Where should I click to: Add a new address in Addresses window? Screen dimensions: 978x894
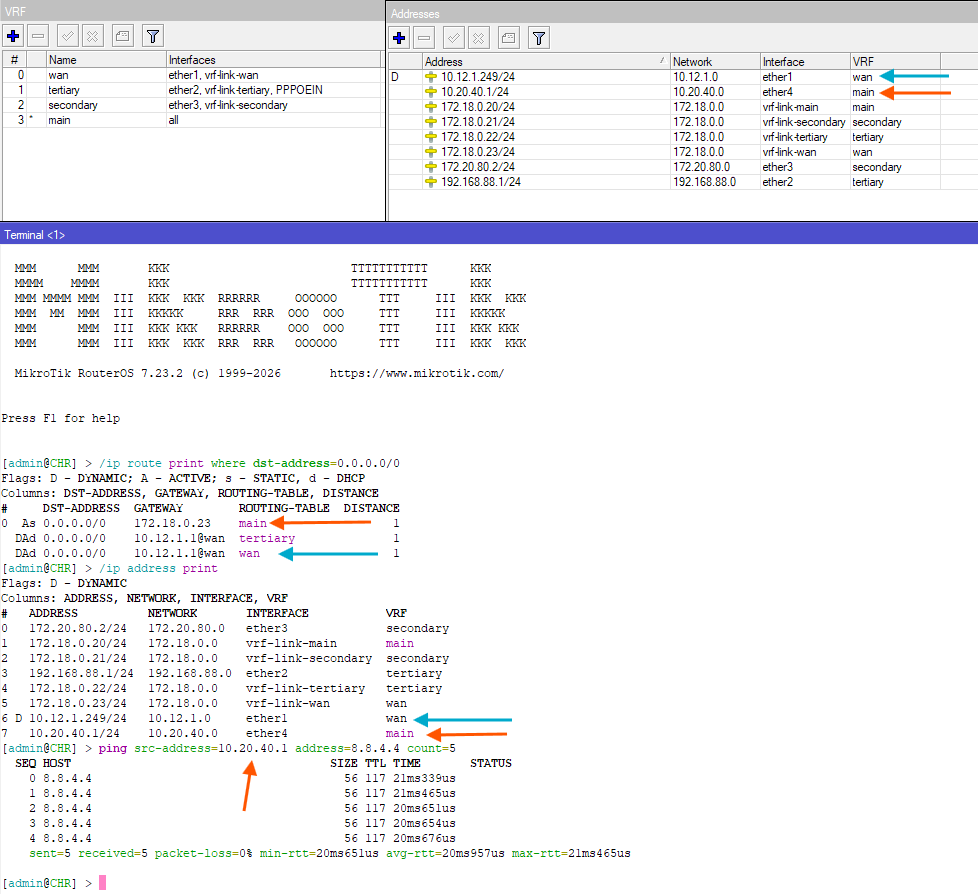coord(399,38)
